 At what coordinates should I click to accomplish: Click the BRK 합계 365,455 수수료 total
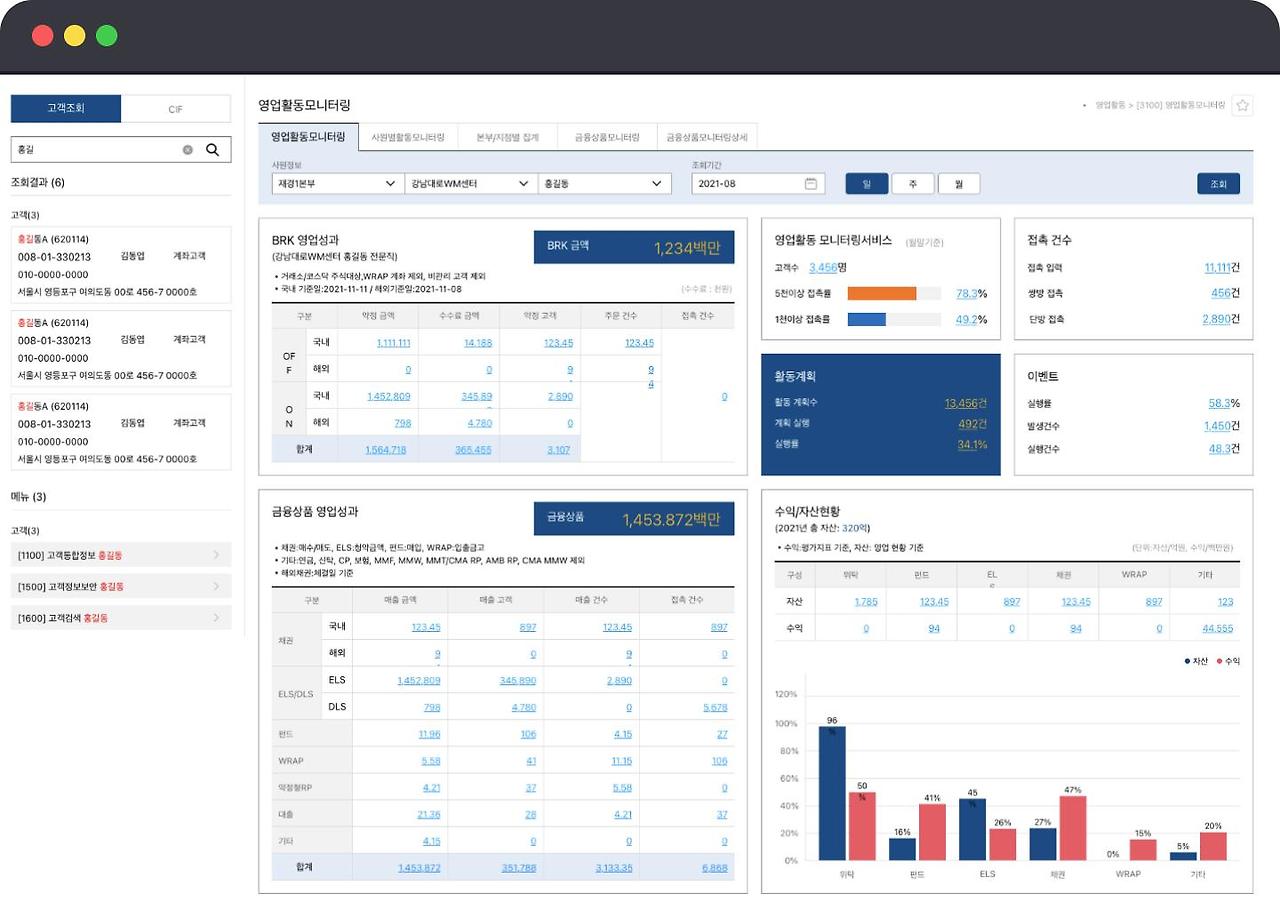pyautogui.click(x=473, y=450)
